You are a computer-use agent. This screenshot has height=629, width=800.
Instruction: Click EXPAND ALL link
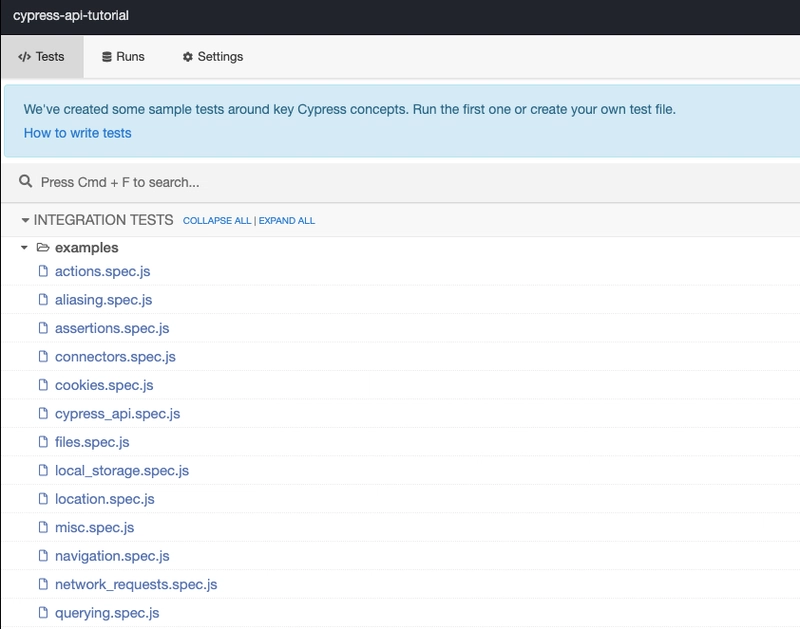287,220
